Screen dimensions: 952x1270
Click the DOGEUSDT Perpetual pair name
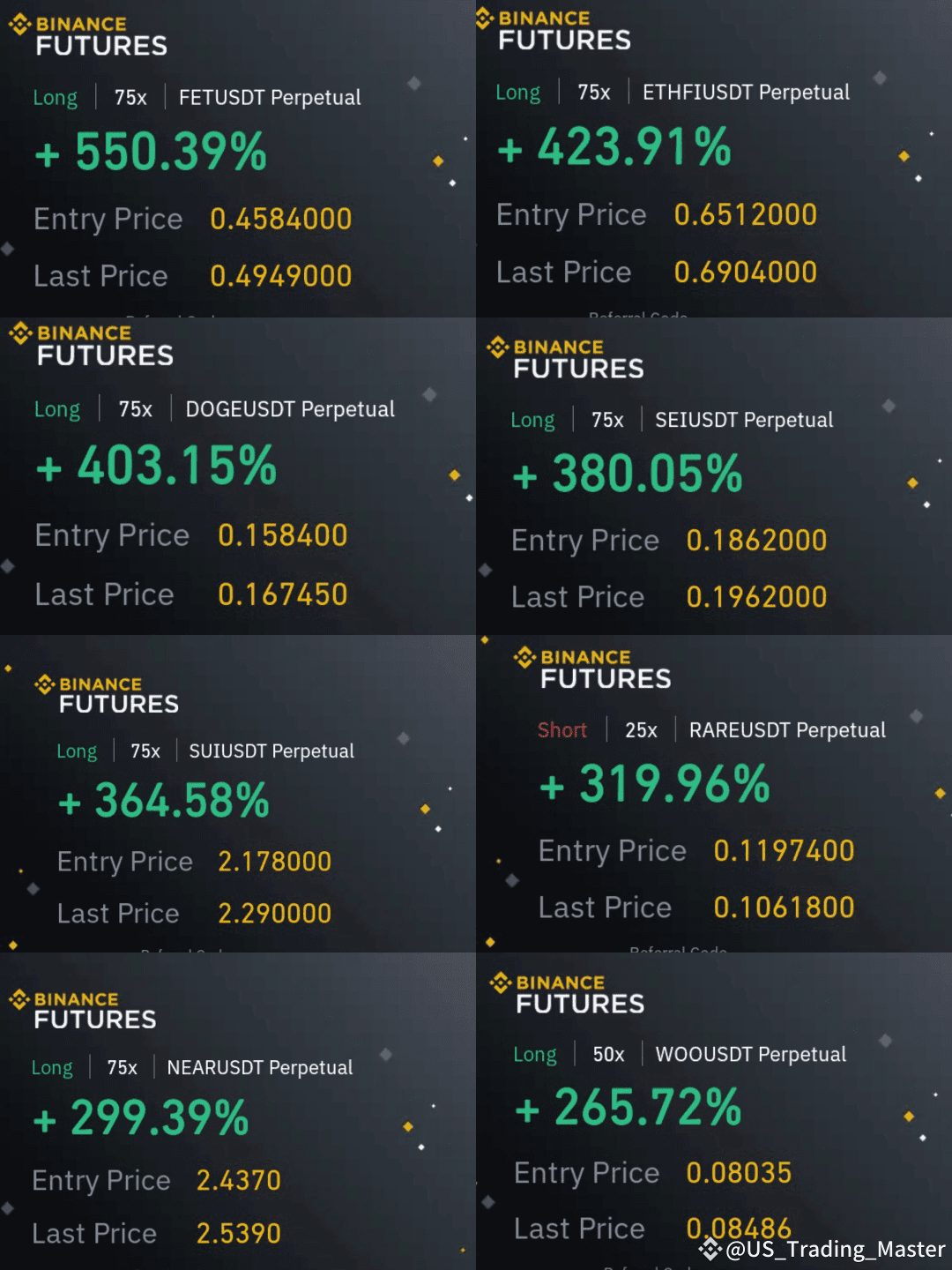(290, 409)
